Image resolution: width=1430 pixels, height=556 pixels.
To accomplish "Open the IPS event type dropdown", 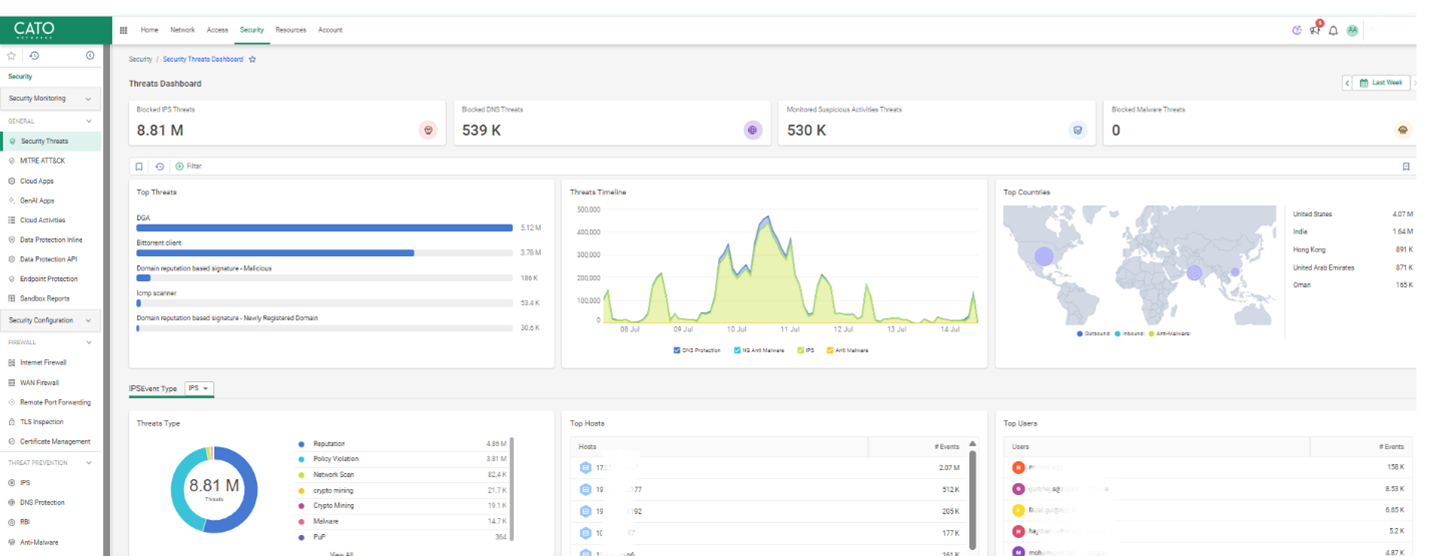I will tap(200, 388).
